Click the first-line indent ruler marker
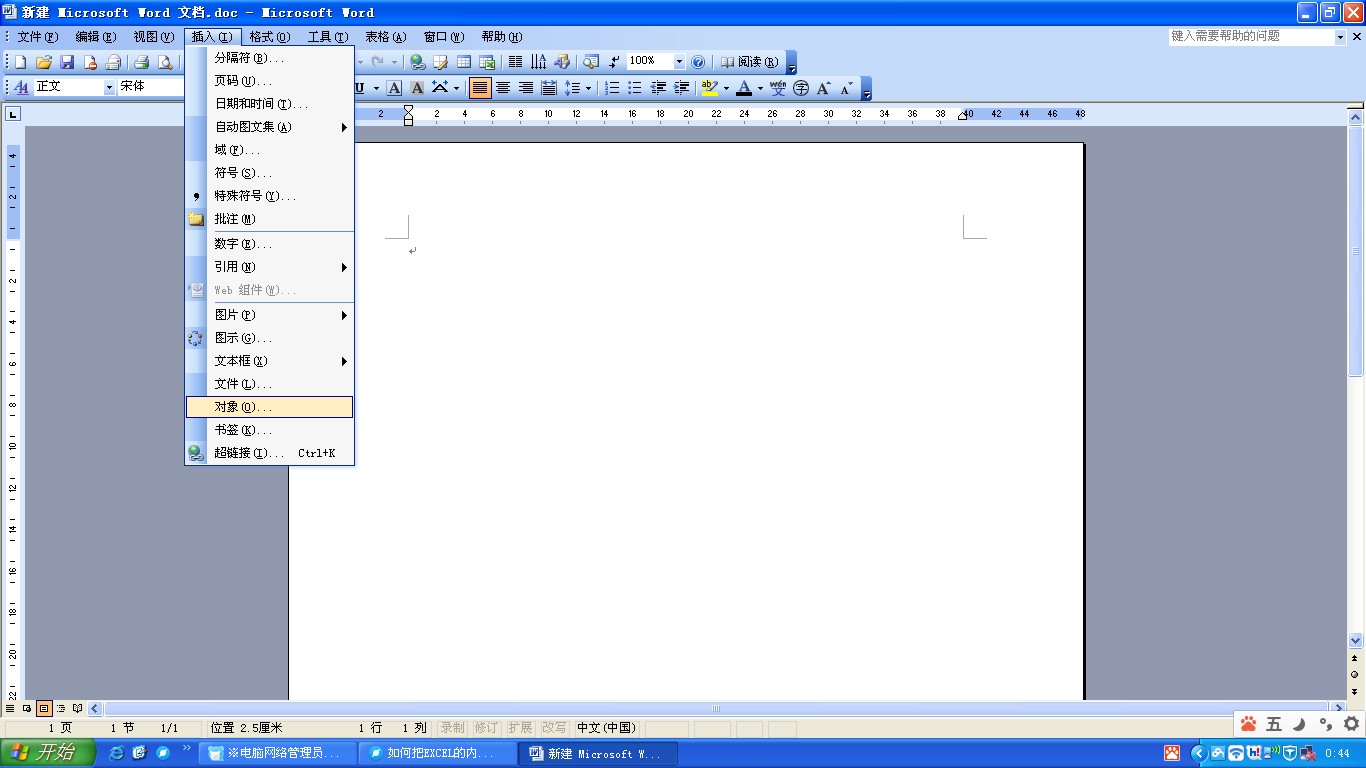 click(x=408, y=109)
